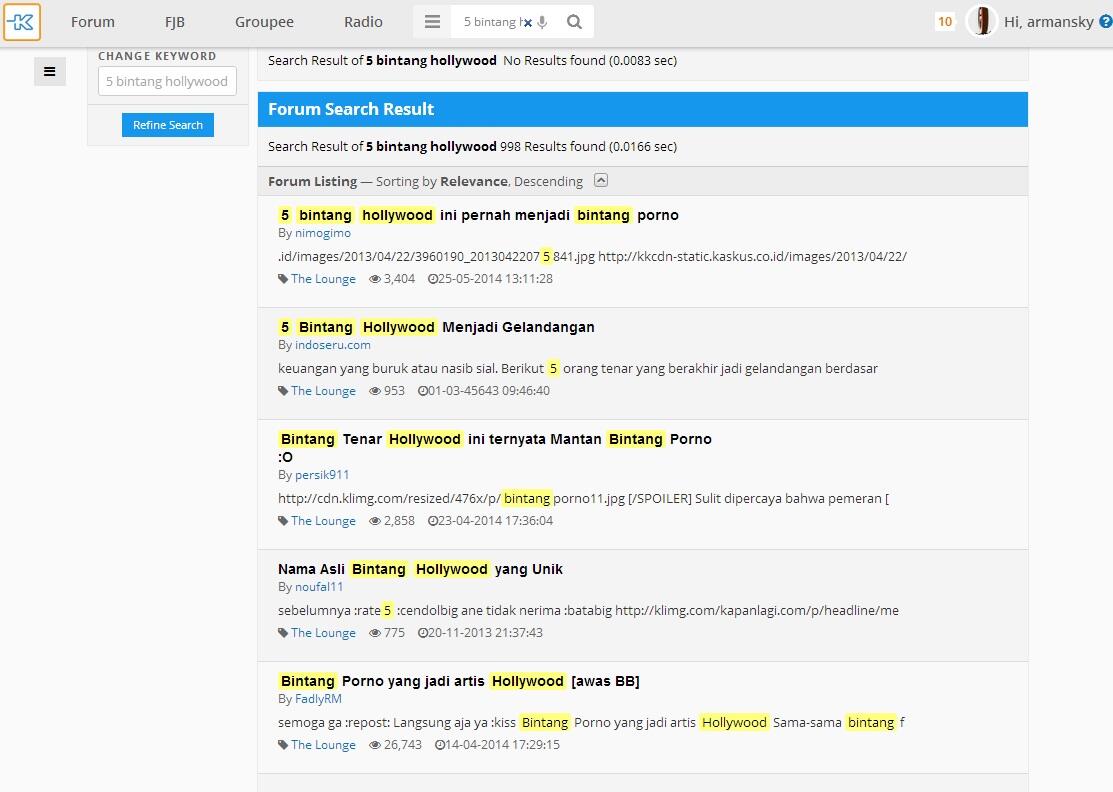Click the CHANGE KEYWORD label
Image resolution: width=1113 pixels, height=792 pixels.
(157, 56)
